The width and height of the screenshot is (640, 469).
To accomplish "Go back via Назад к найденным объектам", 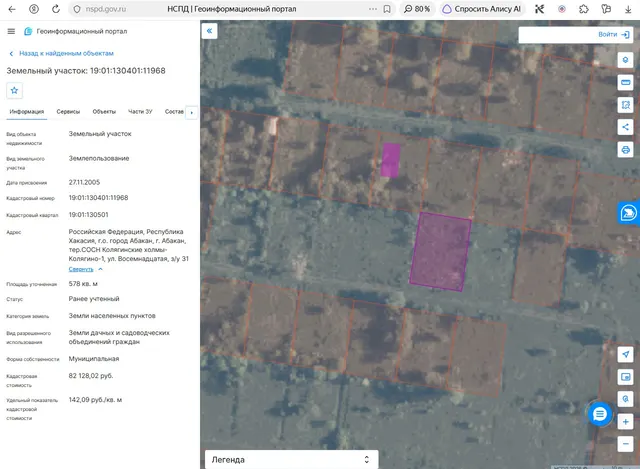I will [x=62, y=53].
